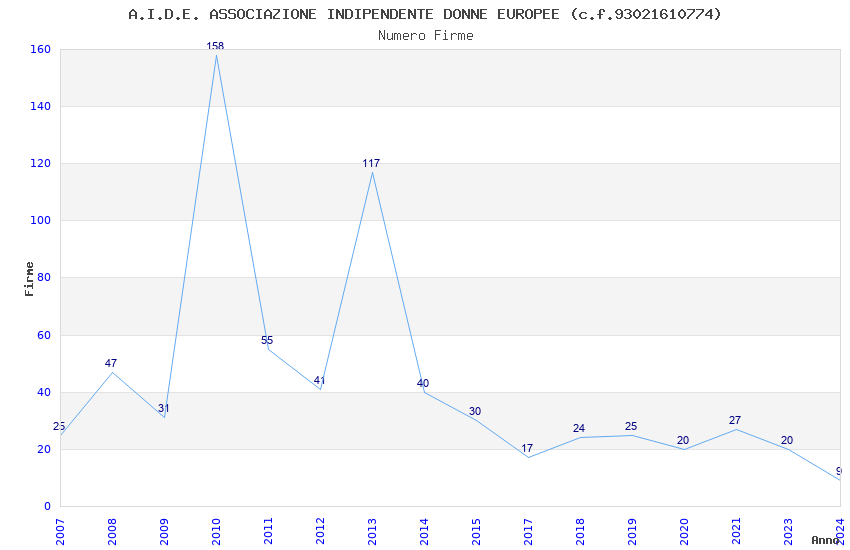This screenshot has width=850, height=550.
Task: Click the x-axis year label 2011
Action: pos(268,532)
